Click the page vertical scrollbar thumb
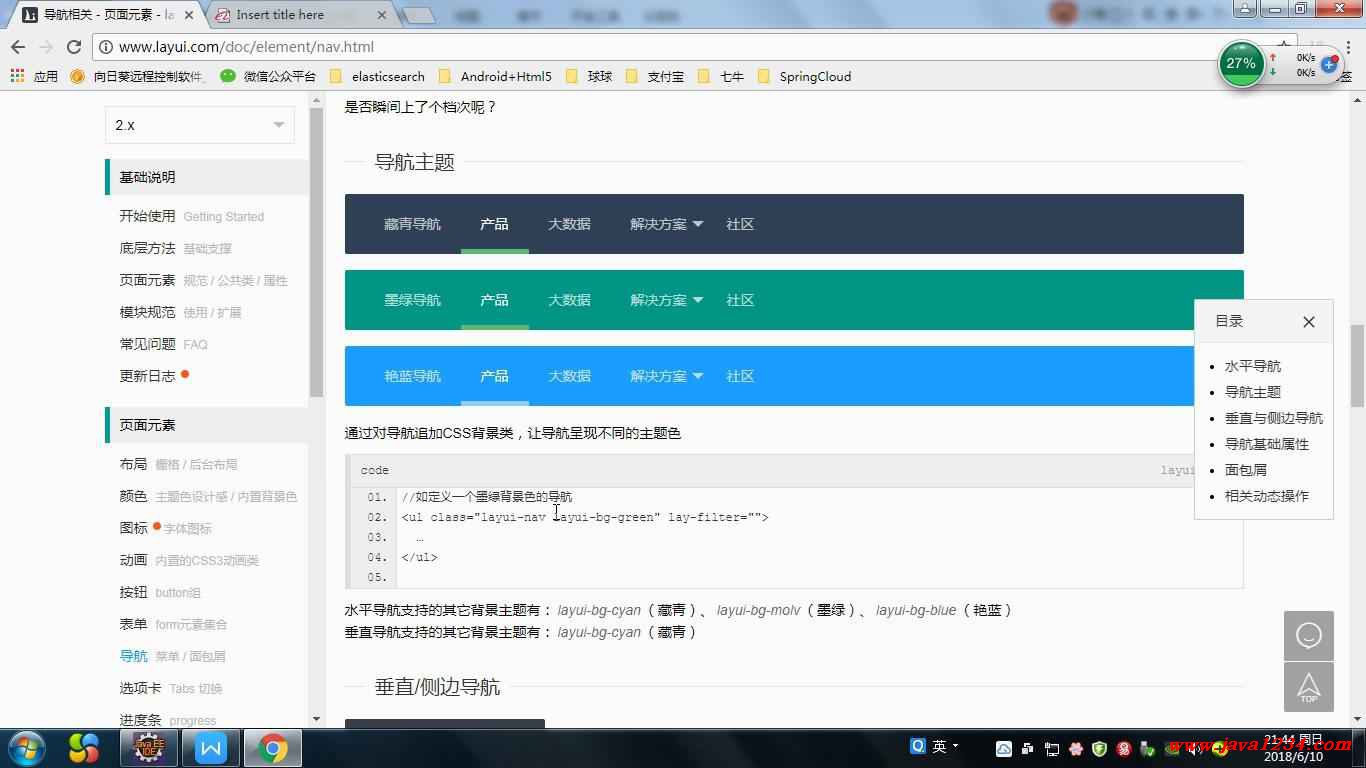This screenshot has width=1366, height=768. pos(1357,366)
